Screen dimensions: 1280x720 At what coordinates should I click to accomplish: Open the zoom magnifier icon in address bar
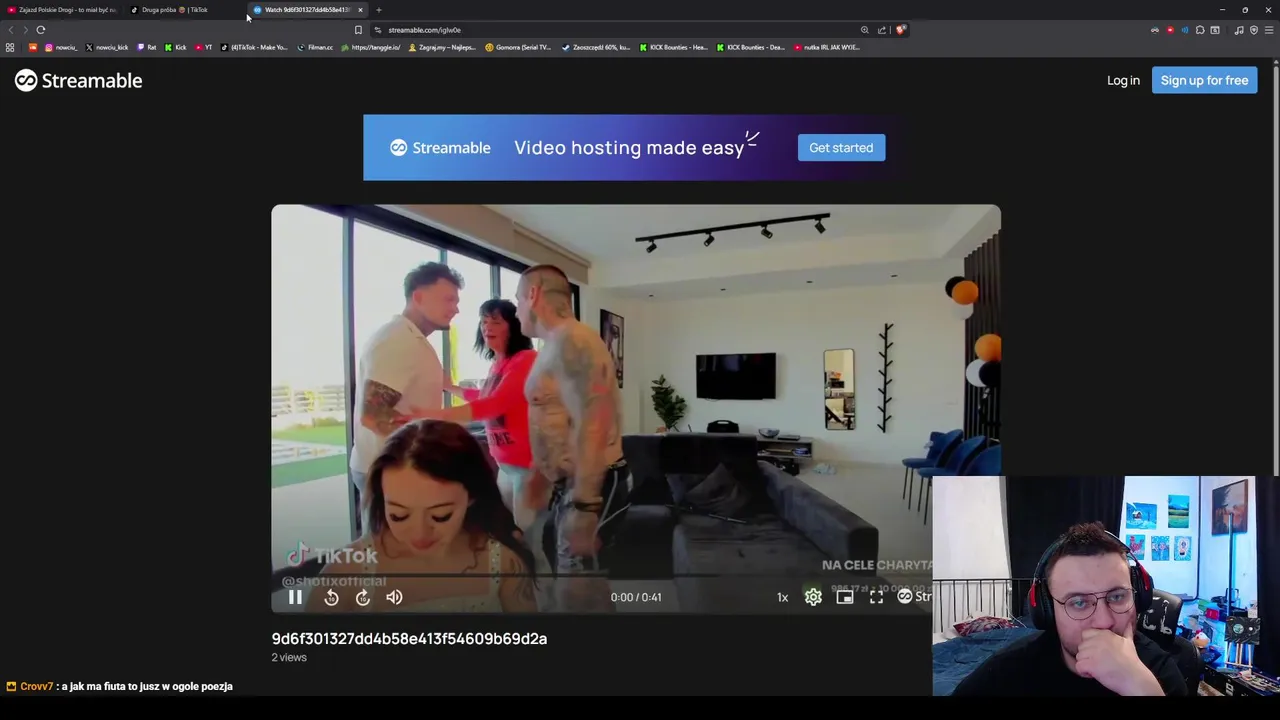[865, 30]
